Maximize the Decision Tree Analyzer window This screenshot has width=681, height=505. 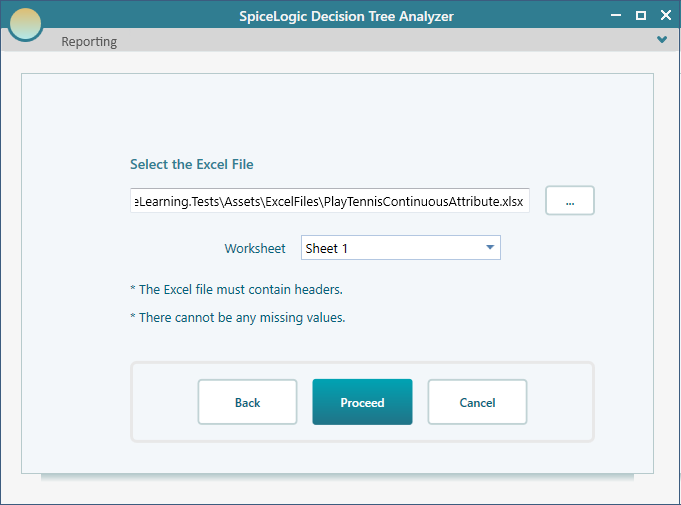(x=641, y=16)
